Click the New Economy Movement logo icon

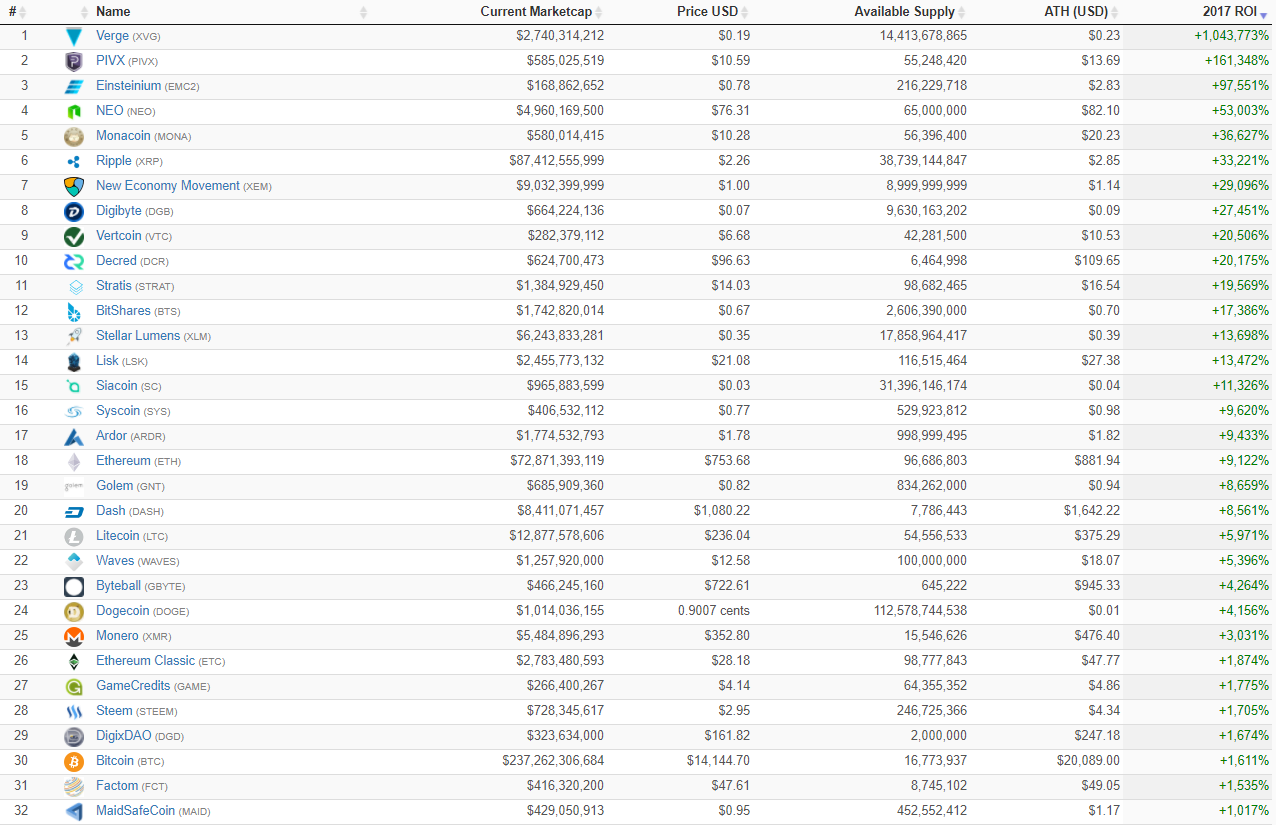[74, 186]
